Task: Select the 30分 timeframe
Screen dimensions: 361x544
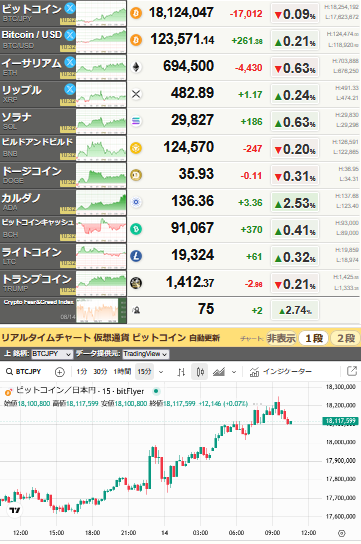Action: pyautogui.click(x=100, y=372)
